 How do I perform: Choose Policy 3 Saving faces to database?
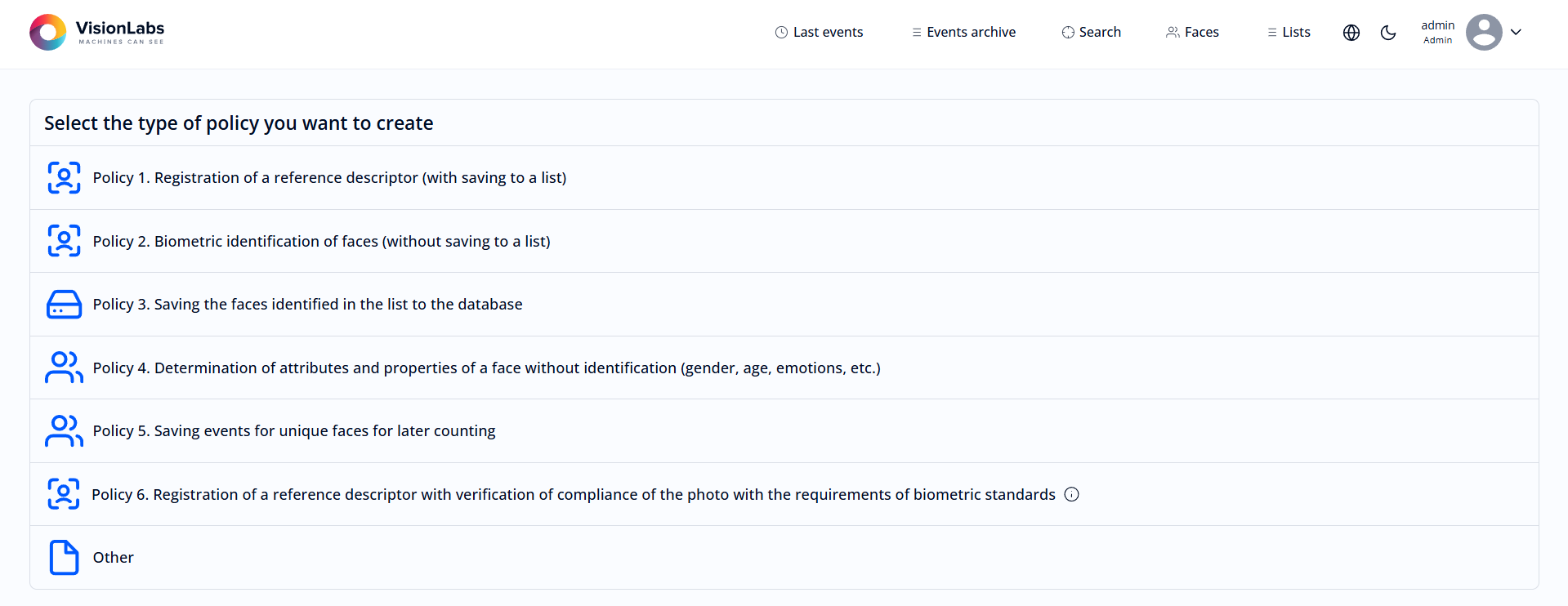point(307,305)
